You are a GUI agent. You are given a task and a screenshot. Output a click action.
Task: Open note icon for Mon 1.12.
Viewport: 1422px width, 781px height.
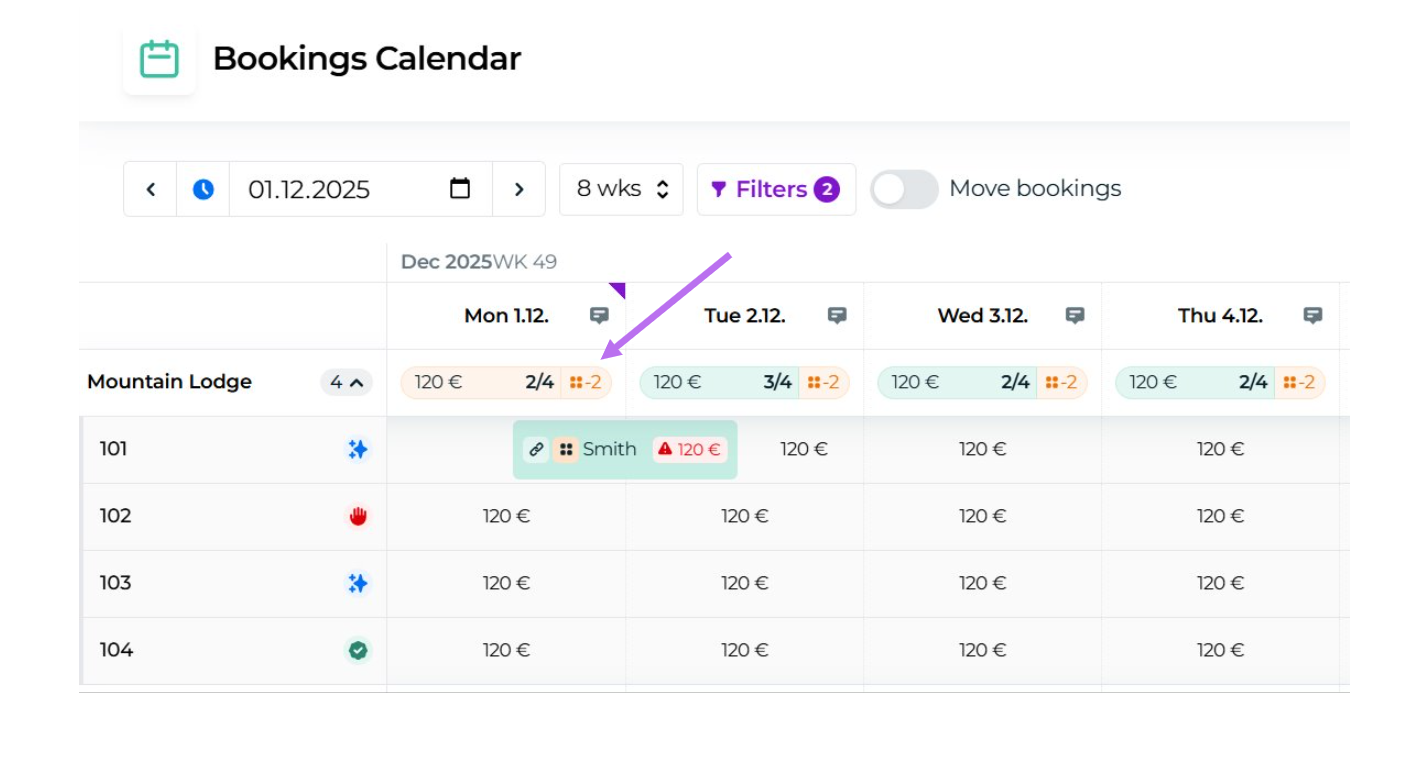599,316
